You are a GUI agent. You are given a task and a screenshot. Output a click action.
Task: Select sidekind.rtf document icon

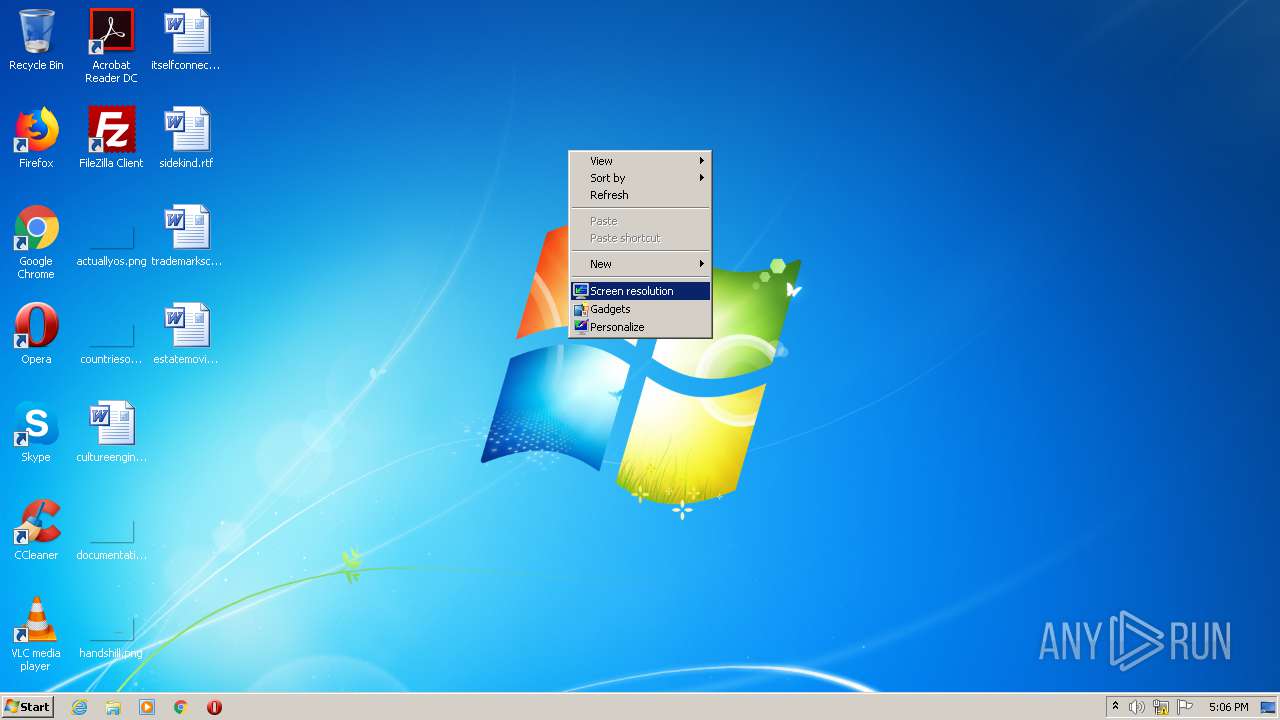[x=186, y=138]
